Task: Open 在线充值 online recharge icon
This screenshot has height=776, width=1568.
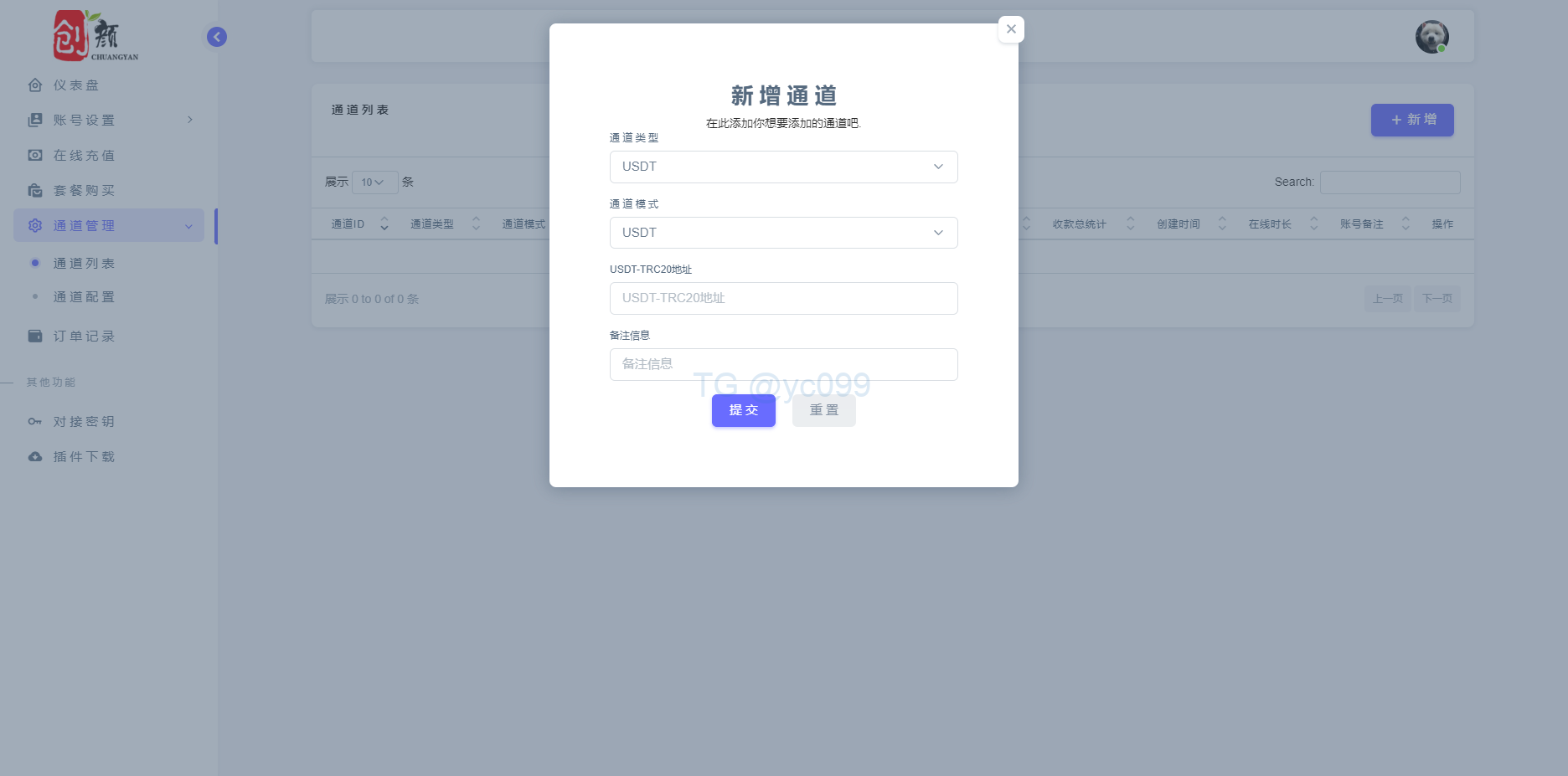Action: point(34,155)
